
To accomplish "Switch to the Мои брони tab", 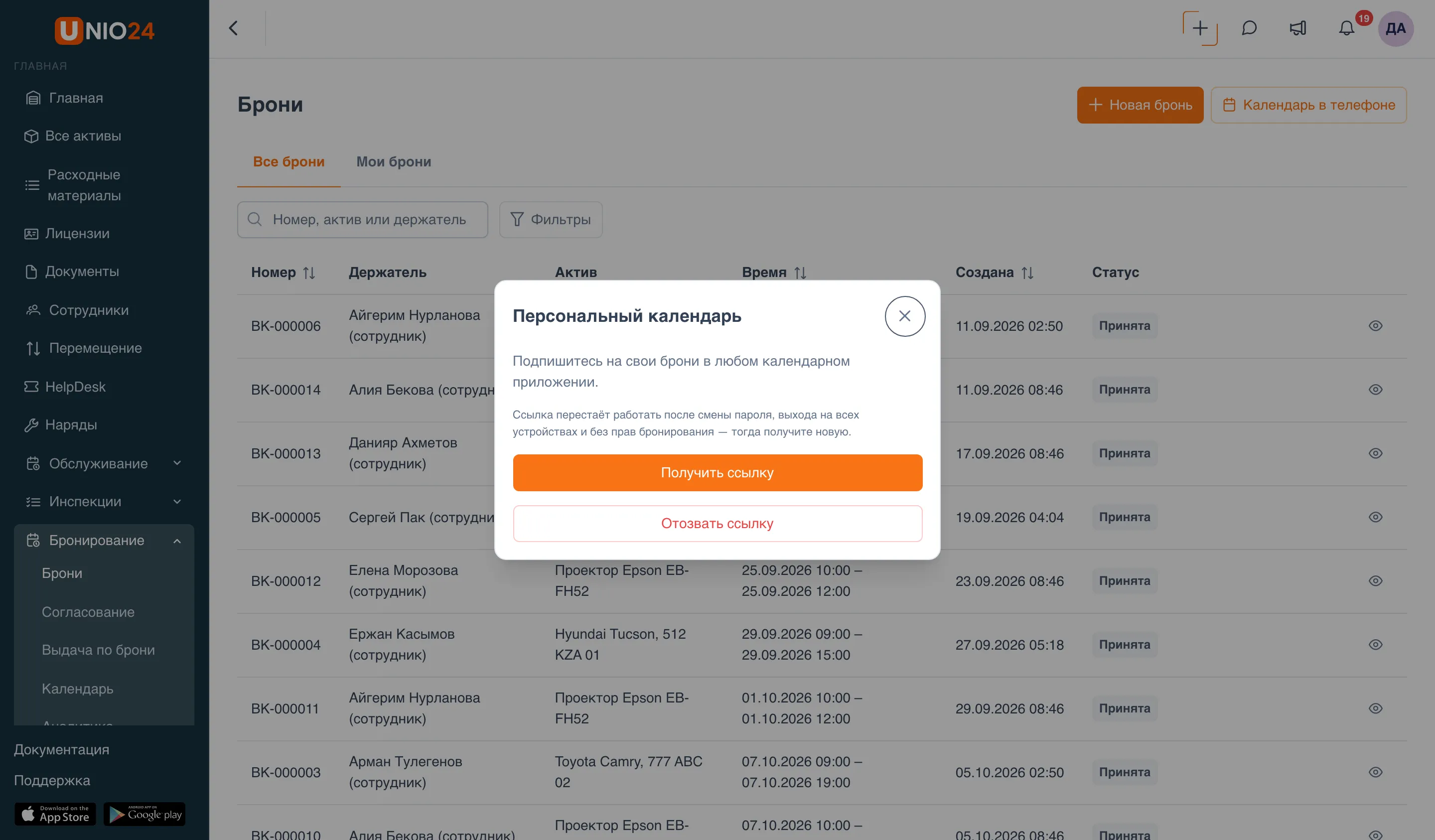I will 394,162.
